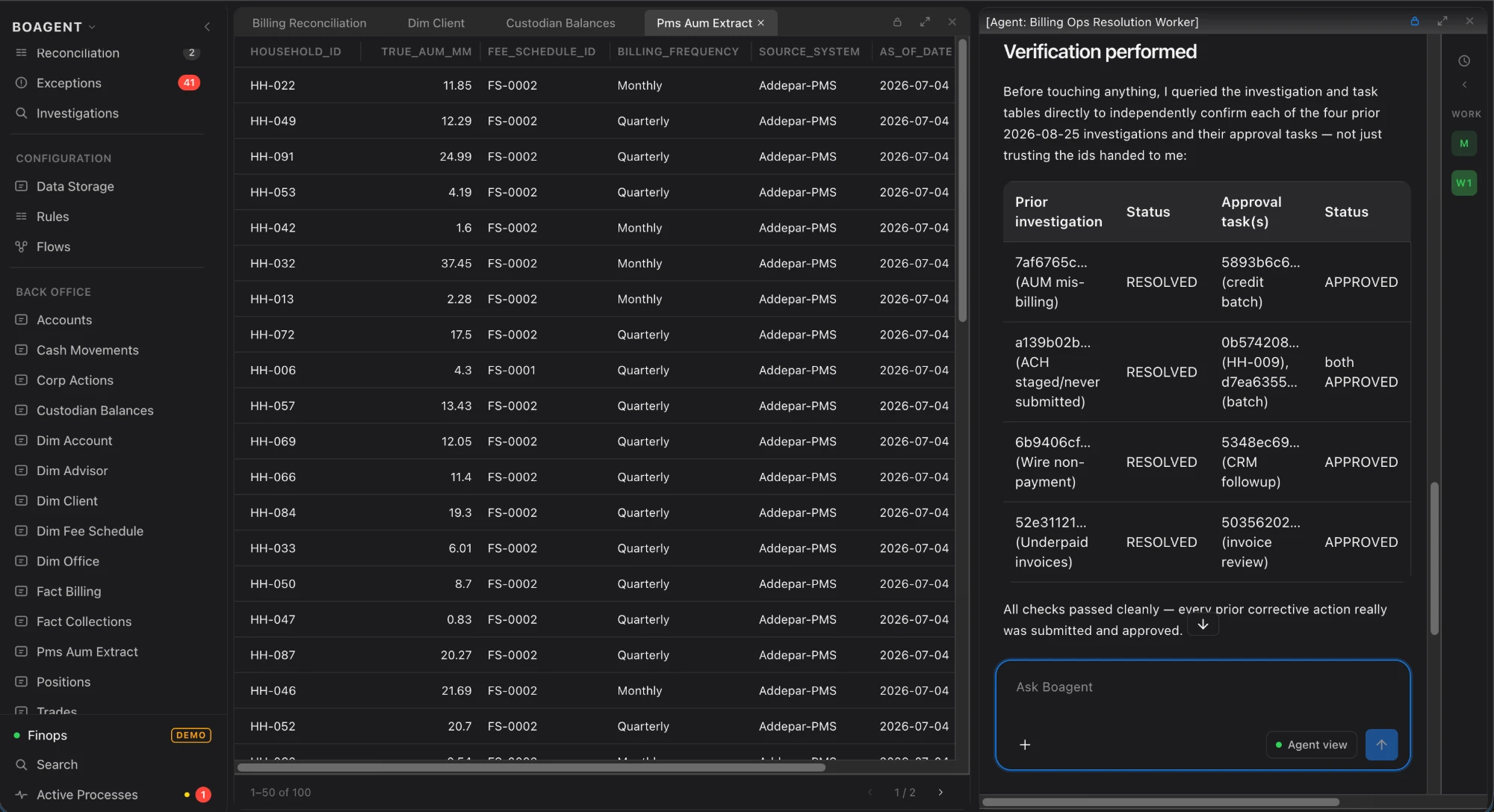Lock the table panel
Image resolution: width=1494 pixels, height=812 pixels.
click(x=897, y=22)
